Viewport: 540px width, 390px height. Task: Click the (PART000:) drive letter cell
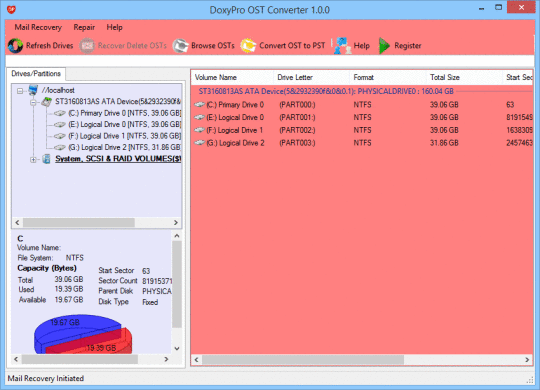click(x=297, y=105)
